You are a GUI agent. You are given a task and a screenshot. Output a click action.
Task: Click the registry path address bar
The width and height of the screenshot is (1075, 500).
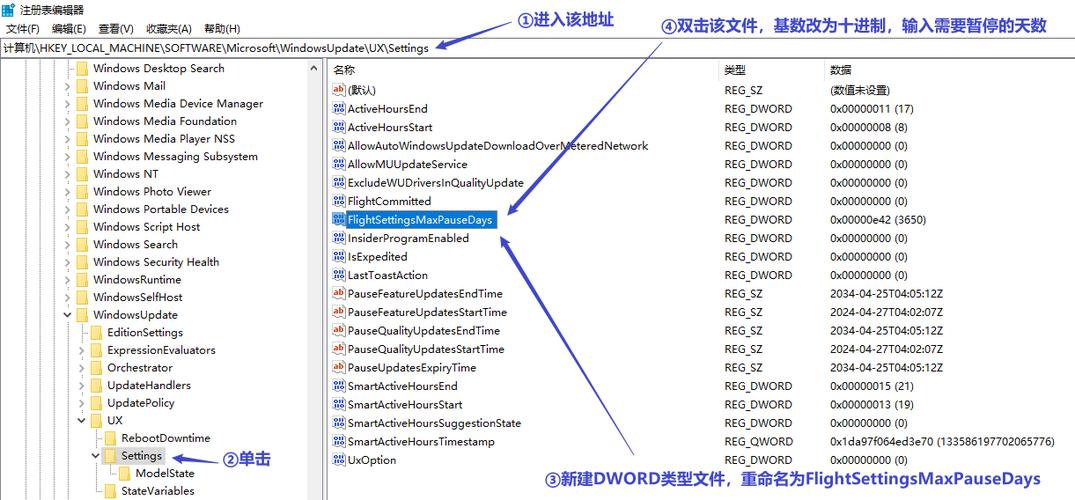tap(538, 48)
